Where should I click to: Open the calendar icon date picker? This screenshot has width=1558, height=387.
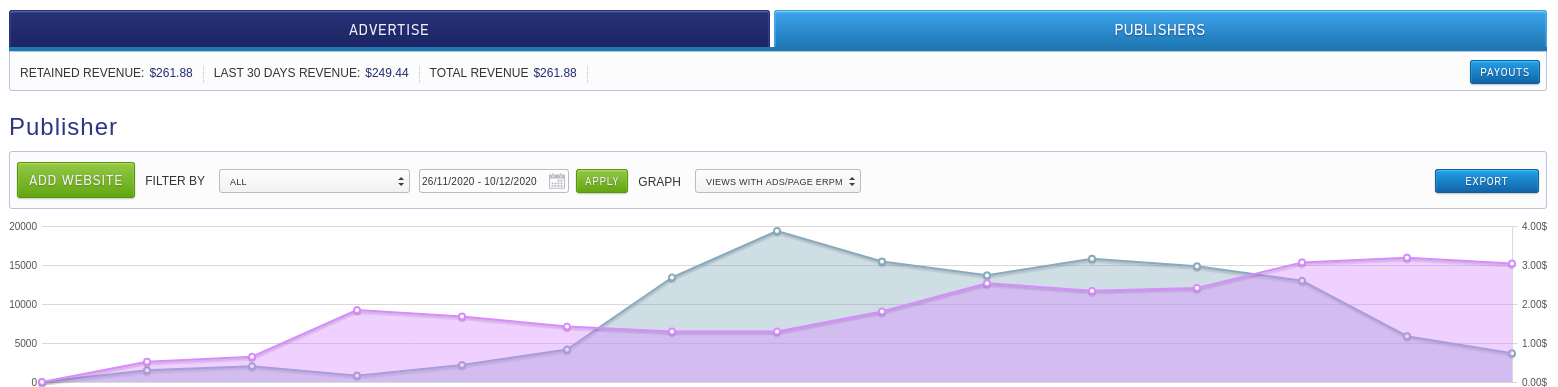pyautogui.click(x=557, y=181)
